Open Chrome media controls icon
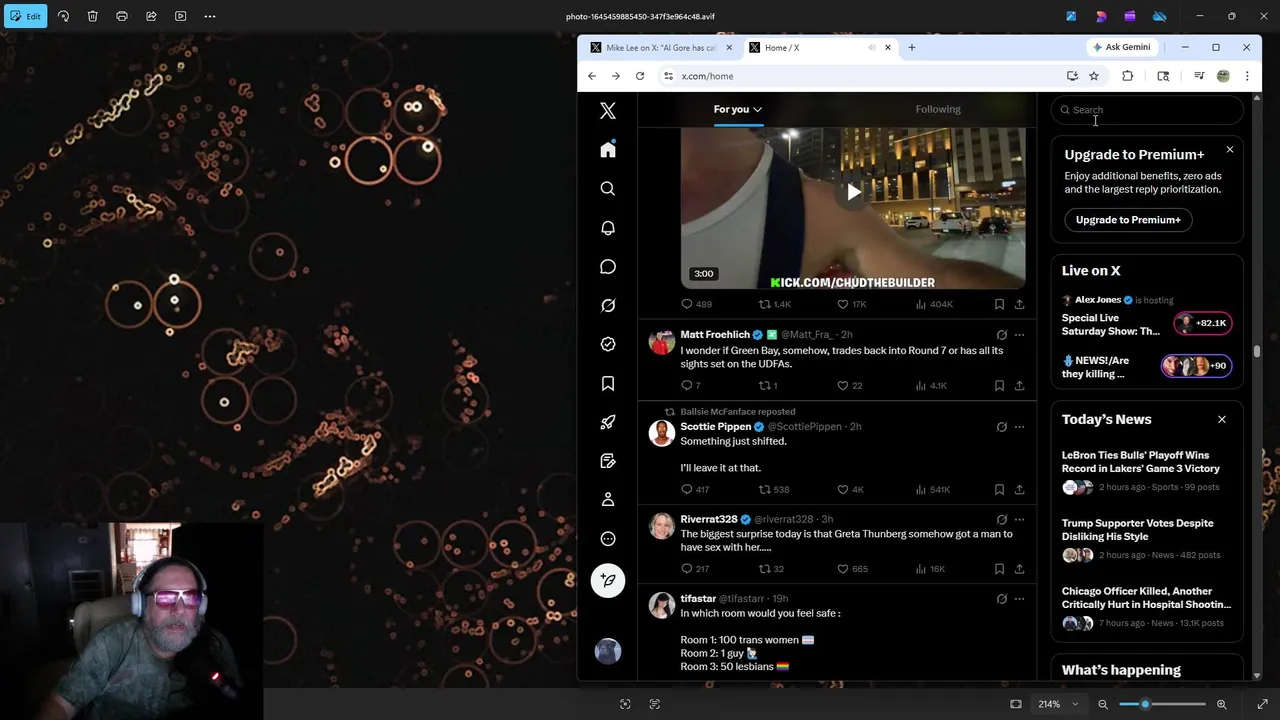 1198,76
